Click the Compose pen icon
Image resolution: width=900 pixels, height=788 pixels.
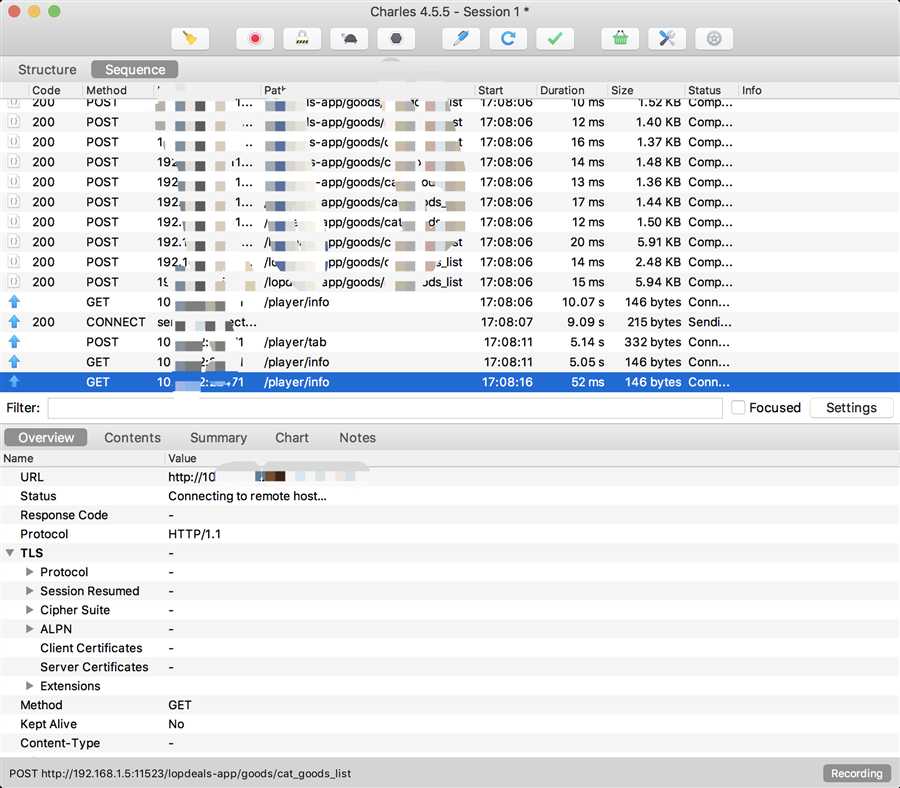tap(461, 38)
